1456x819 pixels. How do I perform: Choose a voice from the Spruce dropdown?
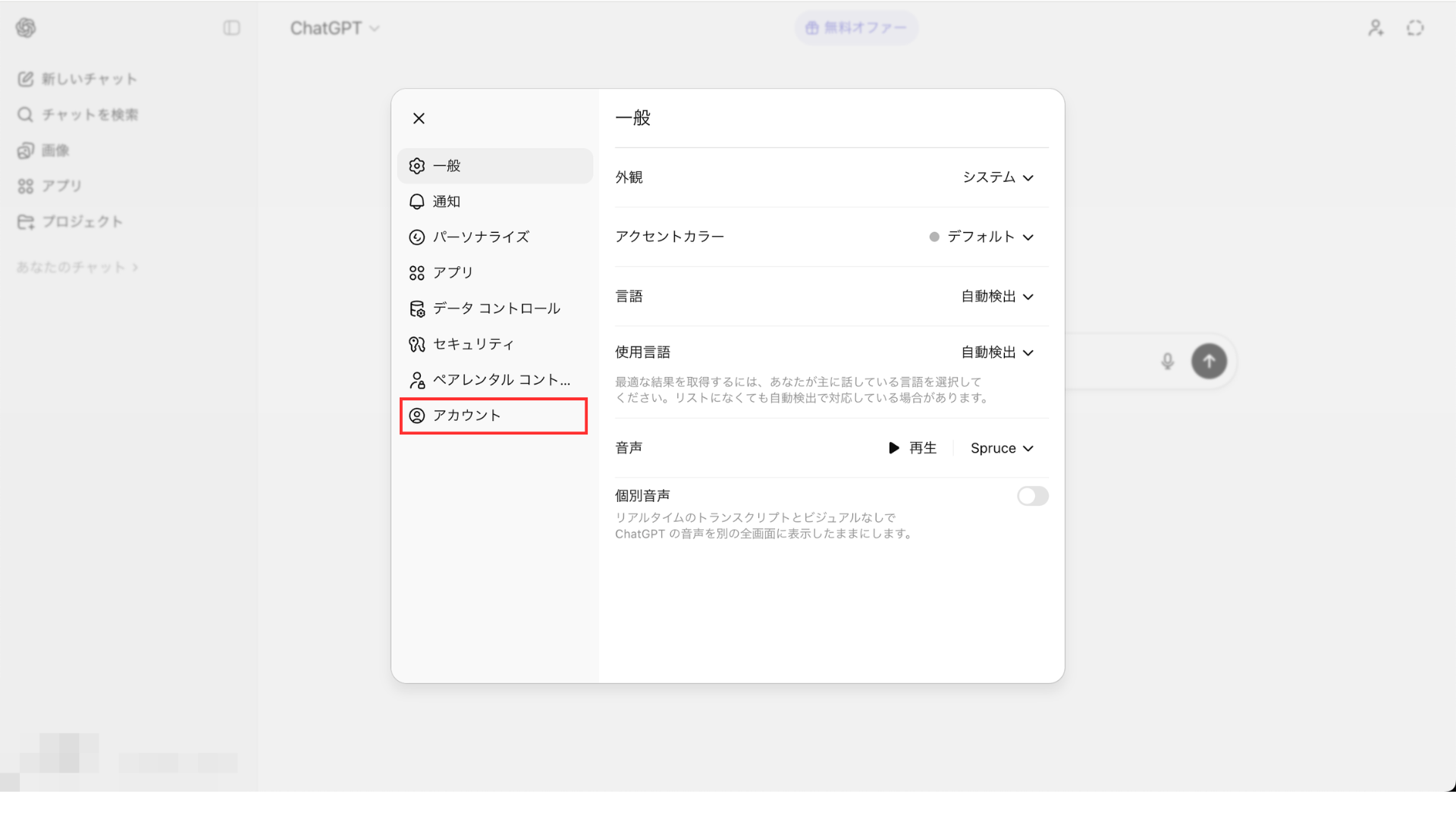click(1002, 448)
